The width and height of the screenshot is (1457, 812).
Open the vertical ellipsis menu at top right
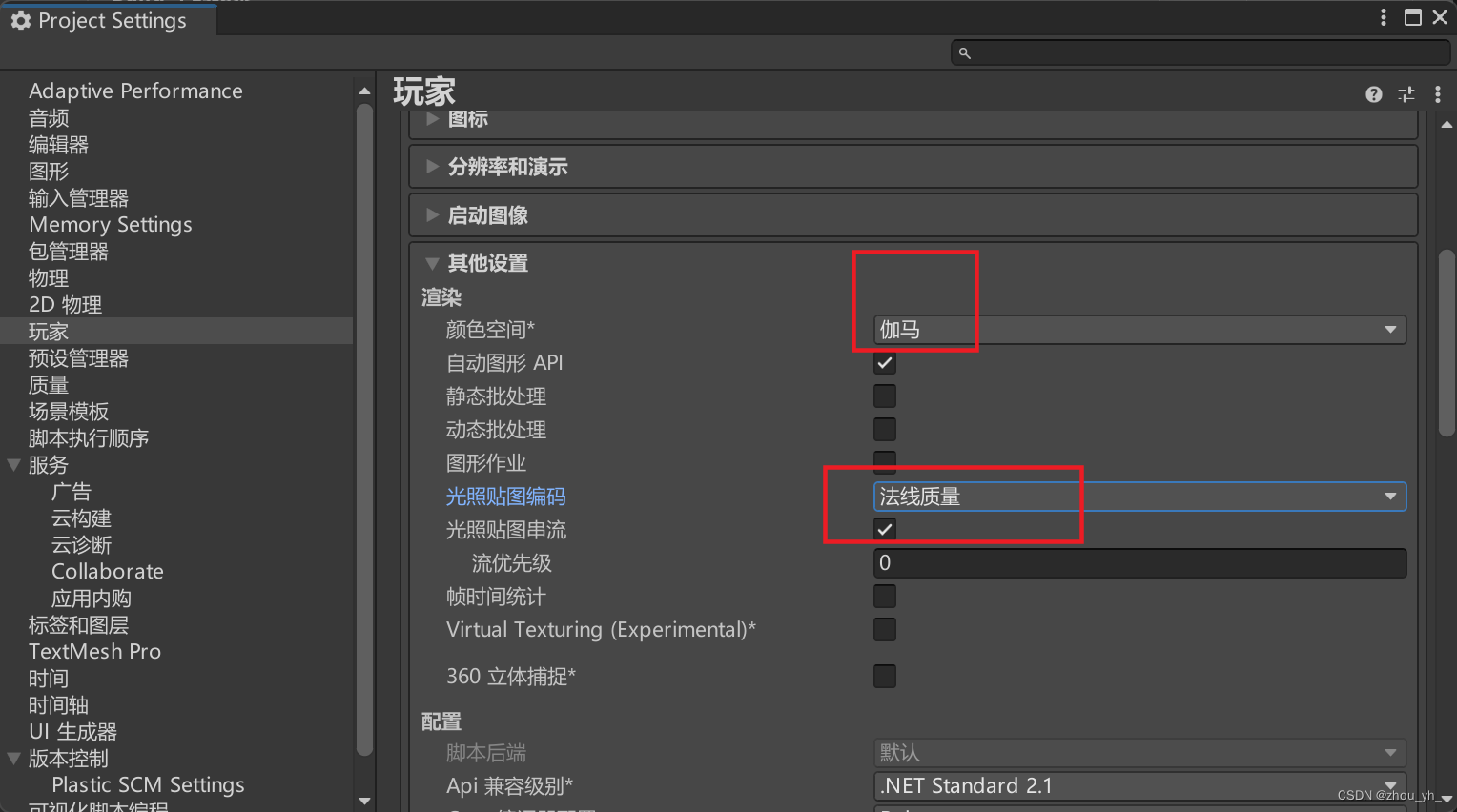click(x=1384, y=17)
